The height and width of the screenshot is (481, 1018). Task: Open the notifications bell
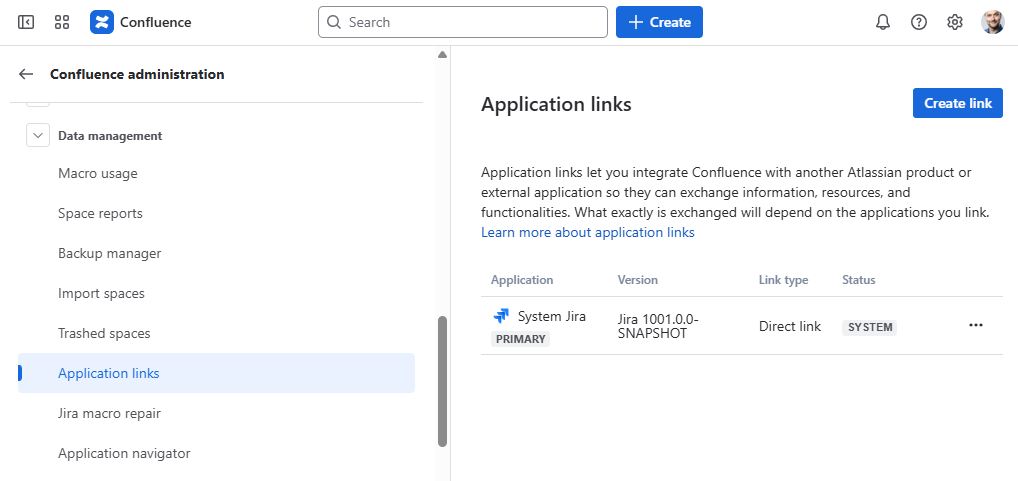point(882,22)
